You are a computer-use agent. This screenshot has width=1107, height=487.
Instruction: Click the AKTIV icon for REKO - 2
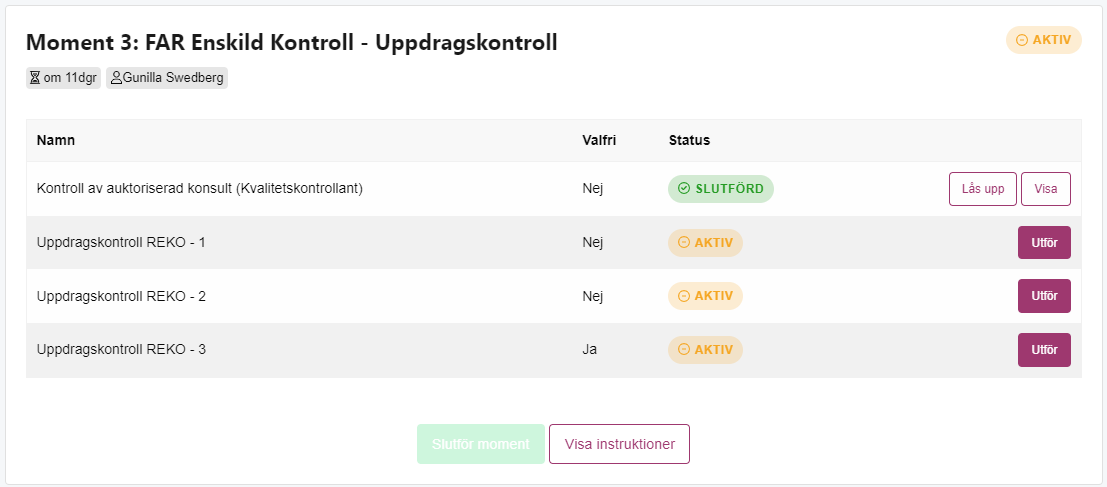tap(683, 296)
